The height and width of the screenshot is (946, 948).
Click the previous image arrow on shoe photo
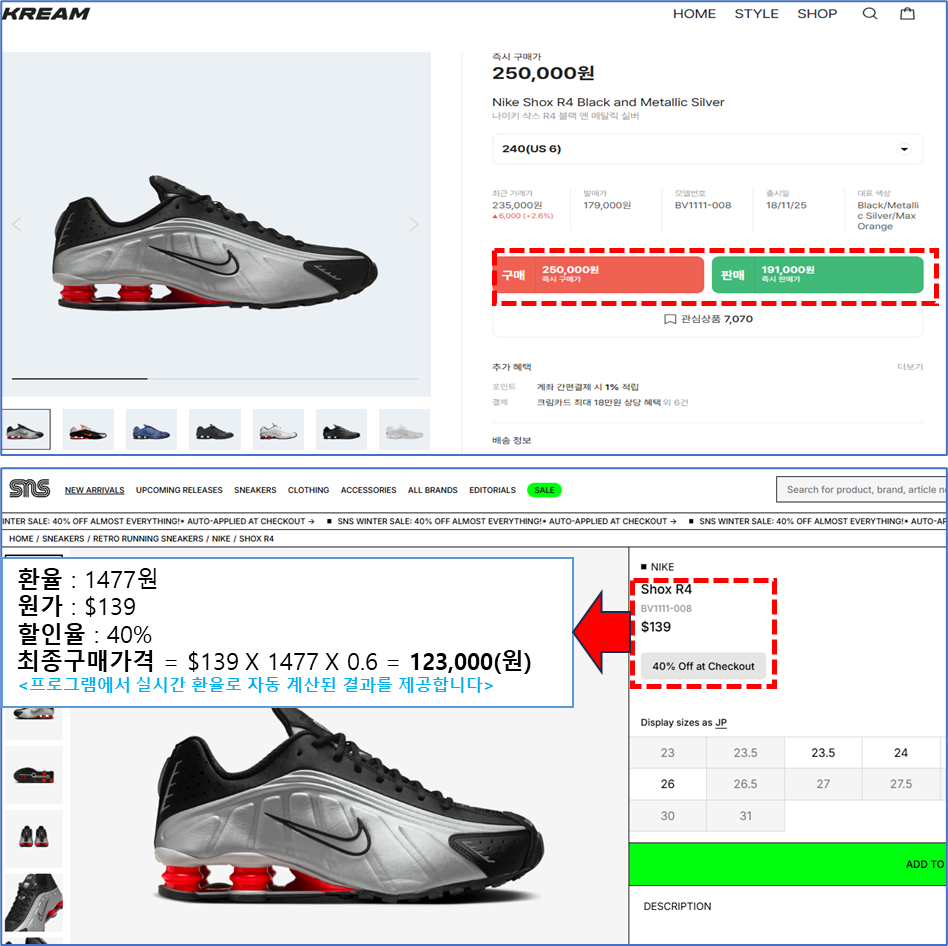pos(17,224)
